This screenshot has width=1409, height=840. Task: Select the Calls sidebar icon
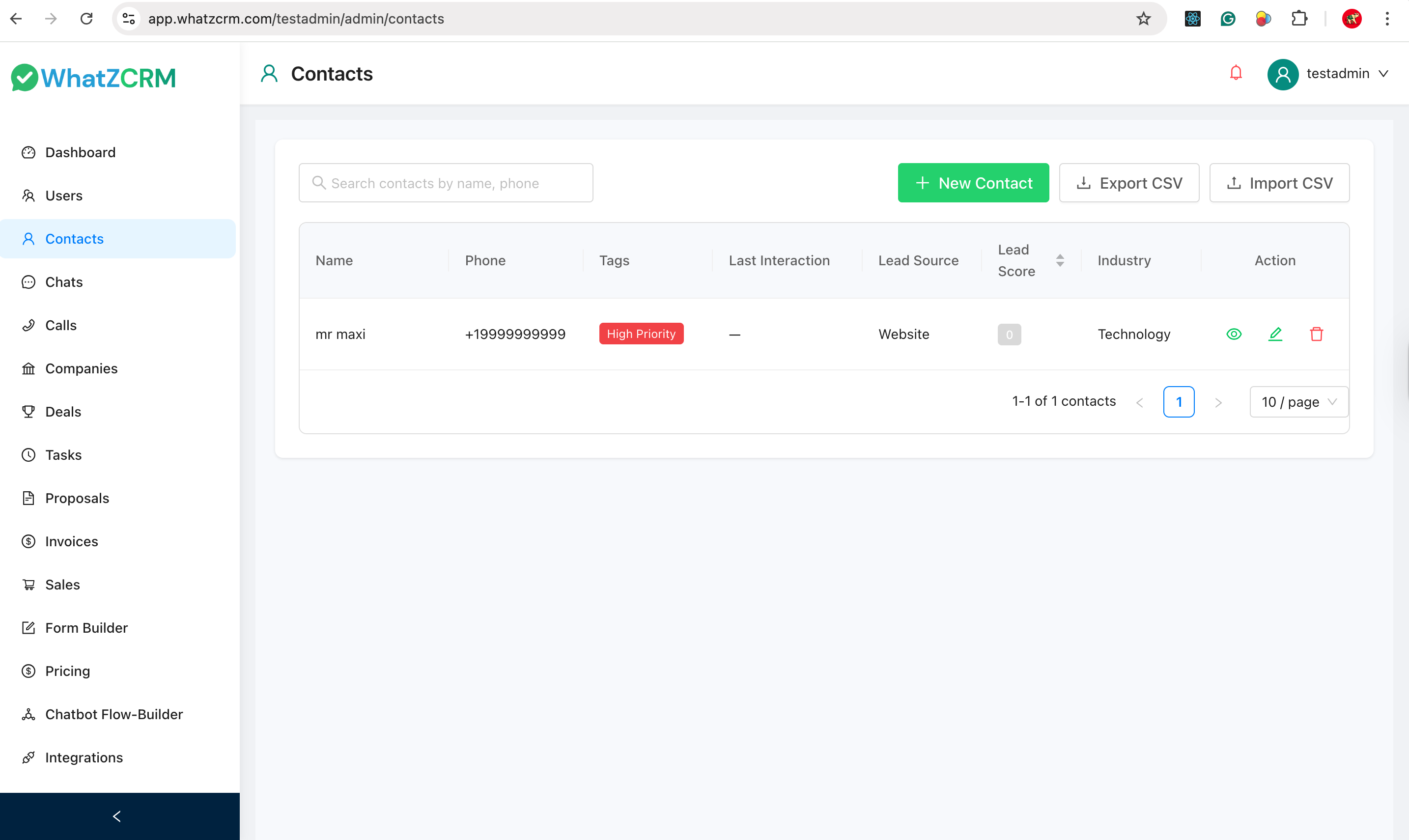(x=29, y=325)
